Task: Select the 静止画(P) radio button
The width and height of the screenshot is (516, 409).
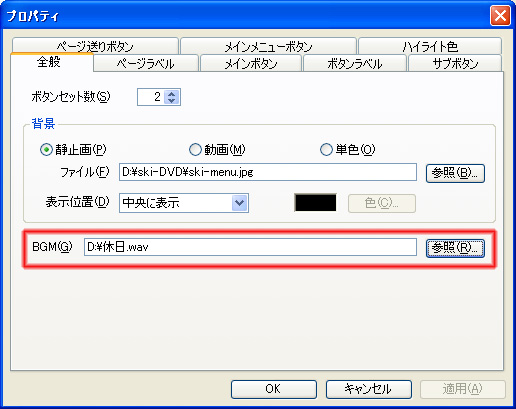Action: pos(46,150)
